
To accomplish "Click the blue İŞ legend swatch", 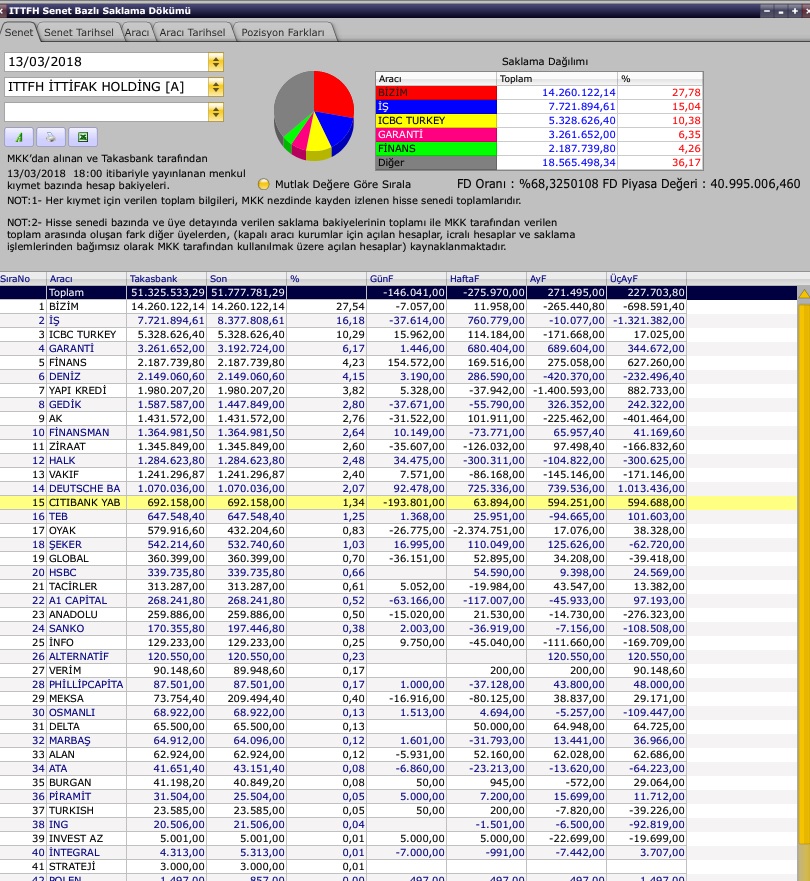I will (x=436, y=107).
